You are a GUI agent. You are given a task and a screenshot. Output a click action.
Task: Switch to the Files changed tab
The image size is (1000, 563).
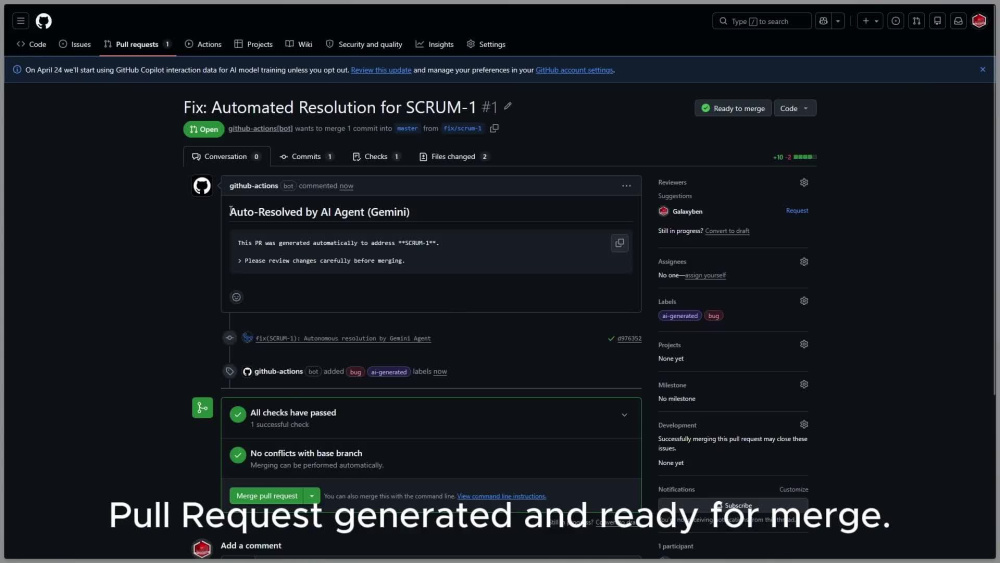point(453,156)
